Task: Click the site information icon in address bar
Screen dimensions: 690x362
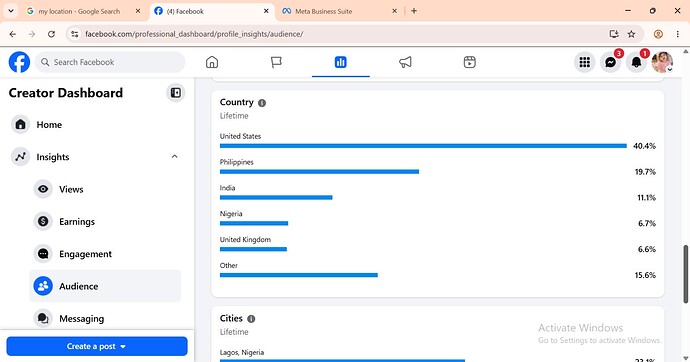Action: [74, 34]
